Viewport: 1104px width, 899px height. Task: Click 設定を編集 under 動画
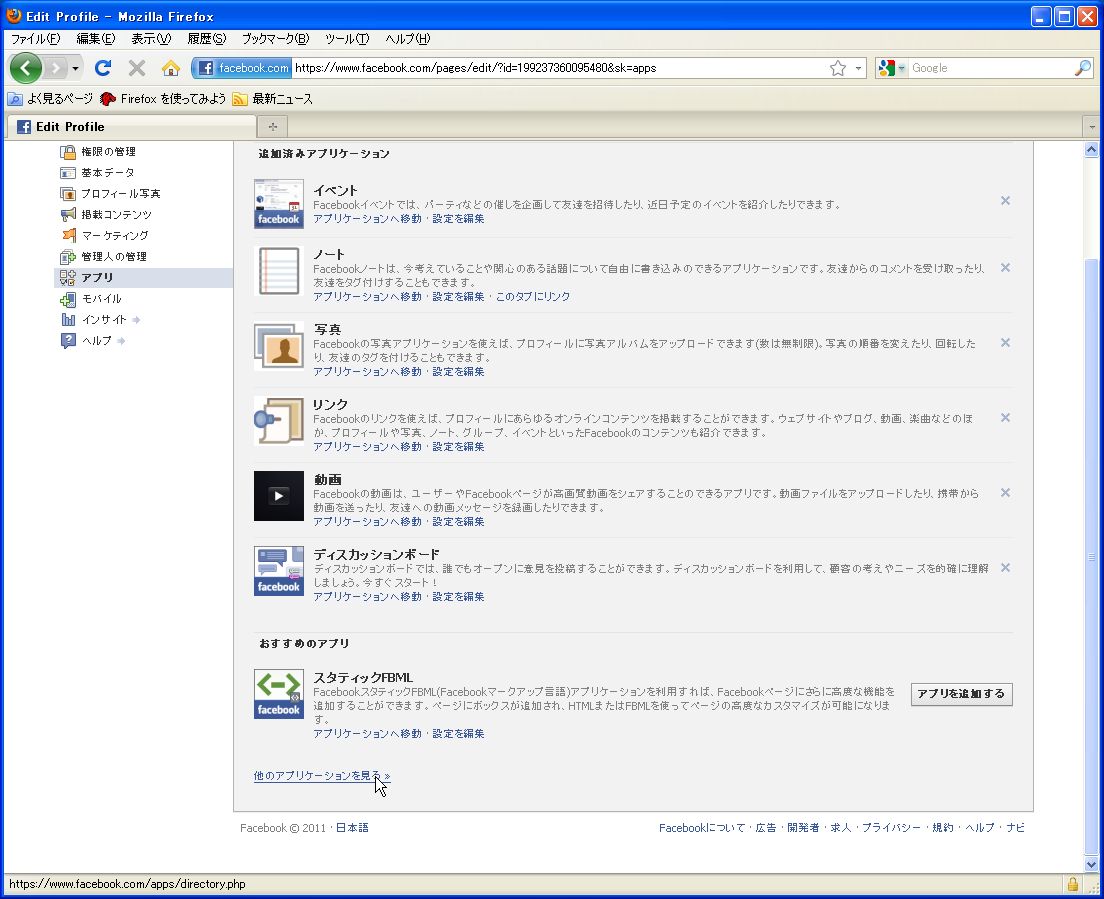coord(458,522)
